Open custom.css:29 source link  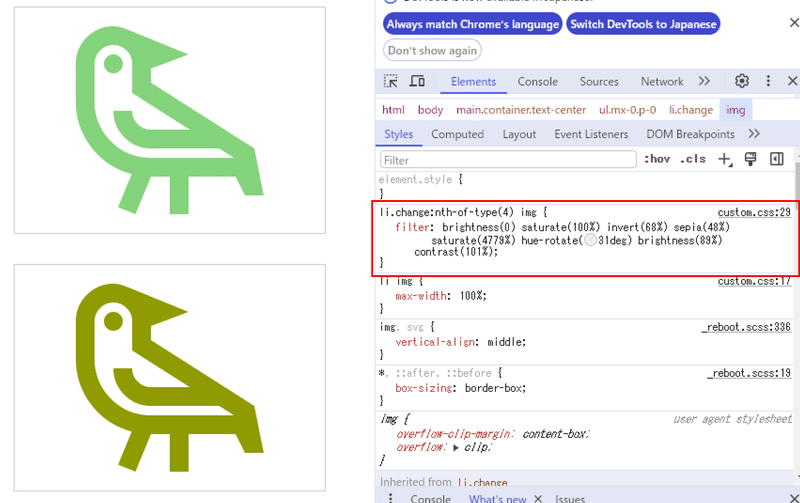click(754, 212)
